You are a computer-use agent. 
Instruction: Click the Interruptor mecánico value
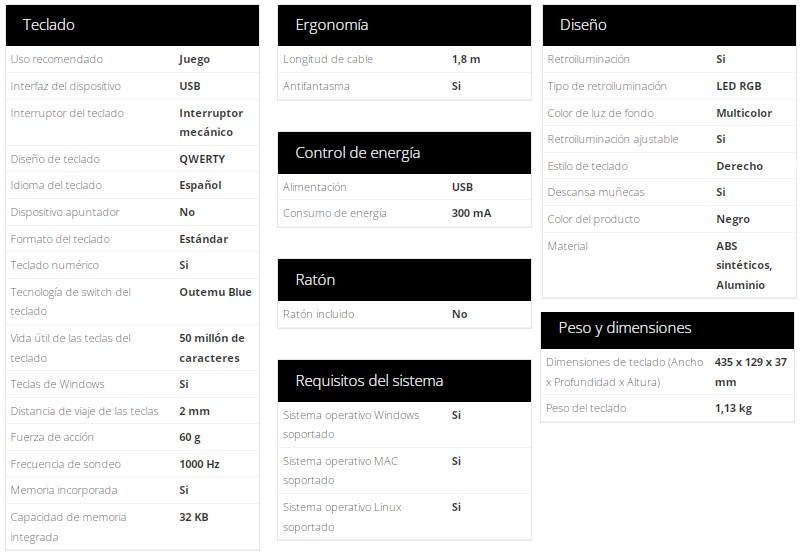pos(211,123)
